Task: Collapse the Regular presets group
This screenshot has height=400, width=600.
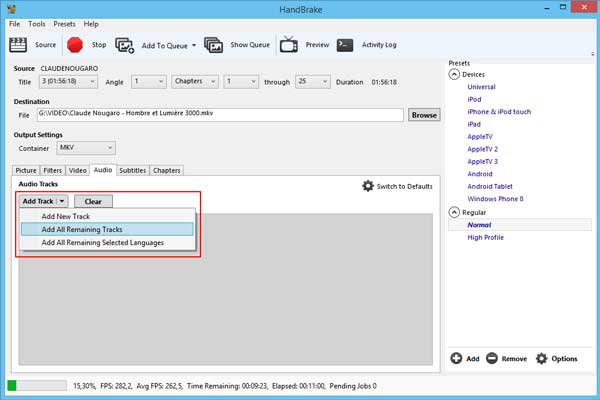Action: click(x=454, y=212)
